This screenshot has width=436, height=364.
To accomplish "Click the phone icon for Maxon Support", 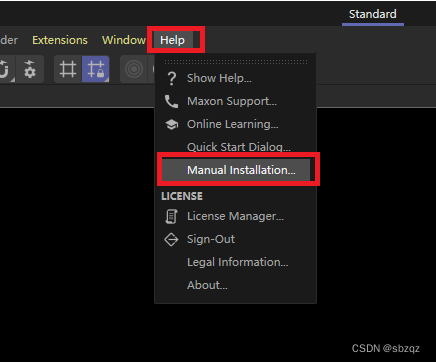I will (171, 101).
